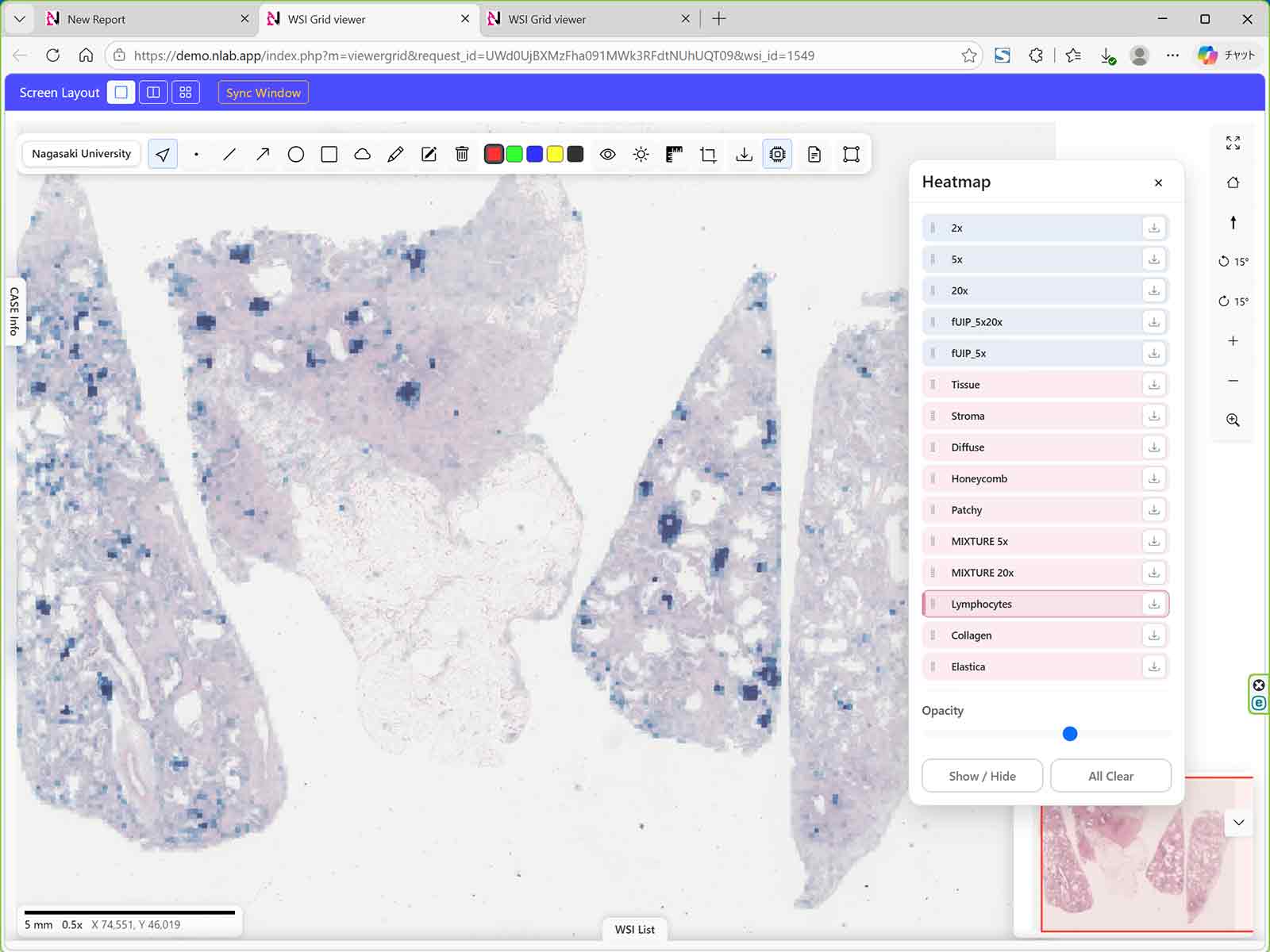Screen dimensions: 1270x952
Task: Switch to single-pane screen layout
Action: click(x=121, y=93)
